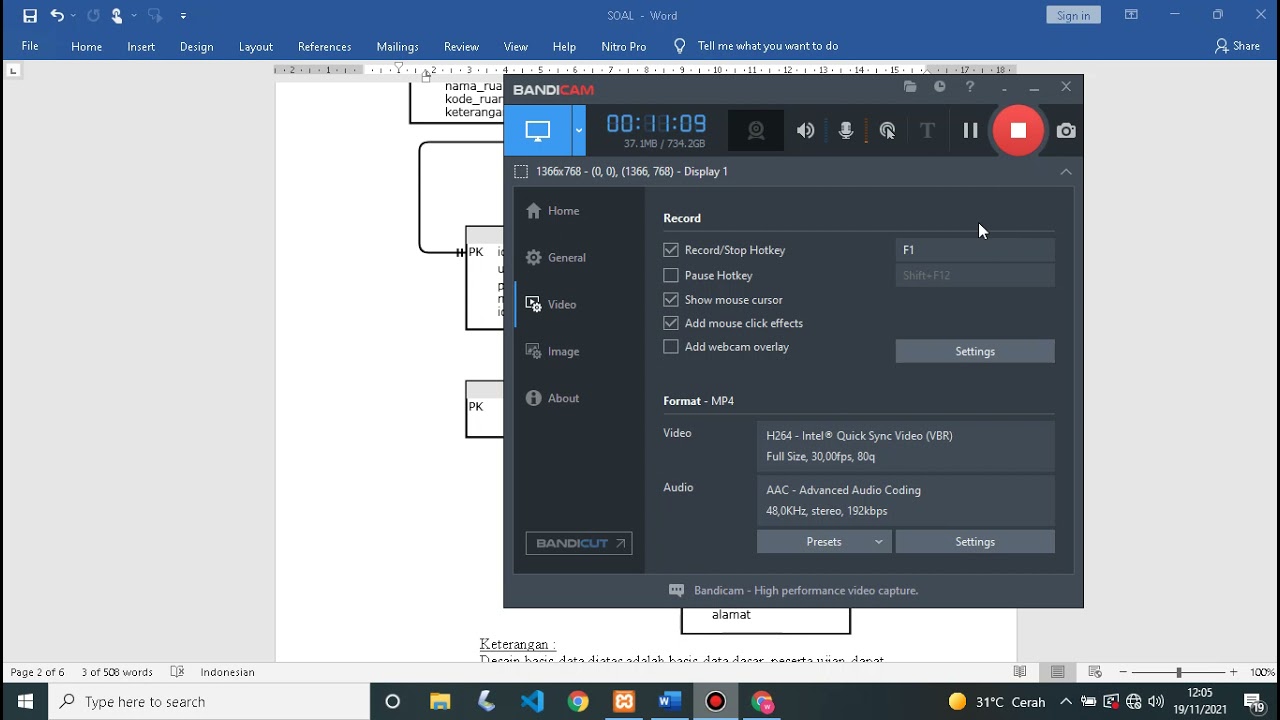Screen dimensions: 1280x720
Task: Open the Presets dropdown
Action: [x=824, y=542]
